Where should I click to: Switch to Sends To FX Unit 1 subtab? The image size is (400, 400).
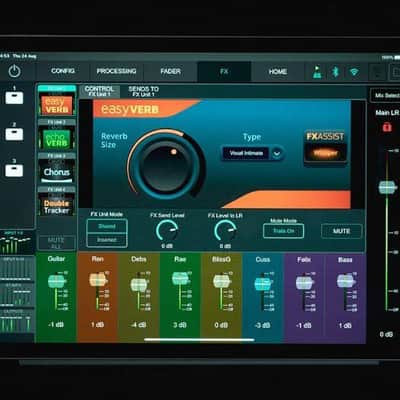pyautogui.click(x=143, y=91)
